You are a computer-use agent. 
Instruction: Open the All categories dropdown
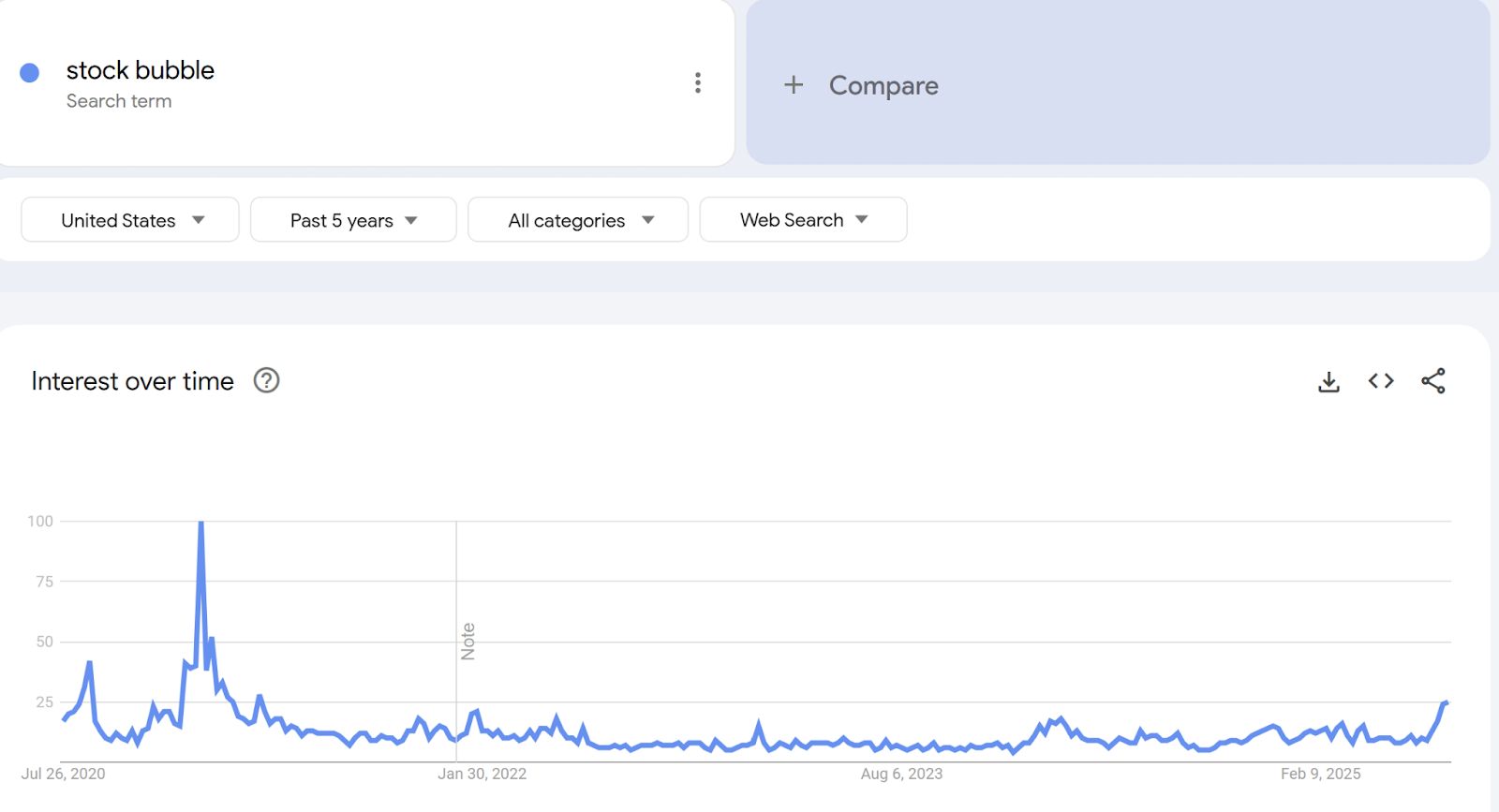tap(578, 220)
